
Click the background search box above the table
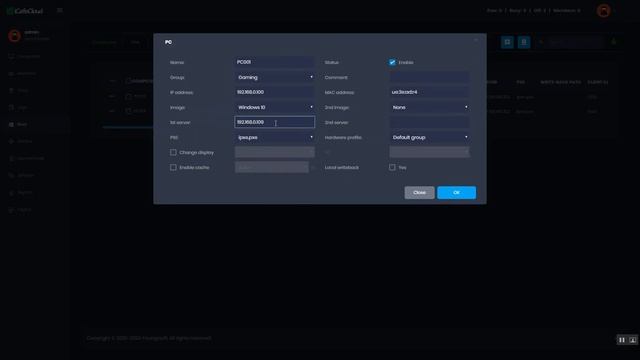pyautogui.click(x=575, y=42)
